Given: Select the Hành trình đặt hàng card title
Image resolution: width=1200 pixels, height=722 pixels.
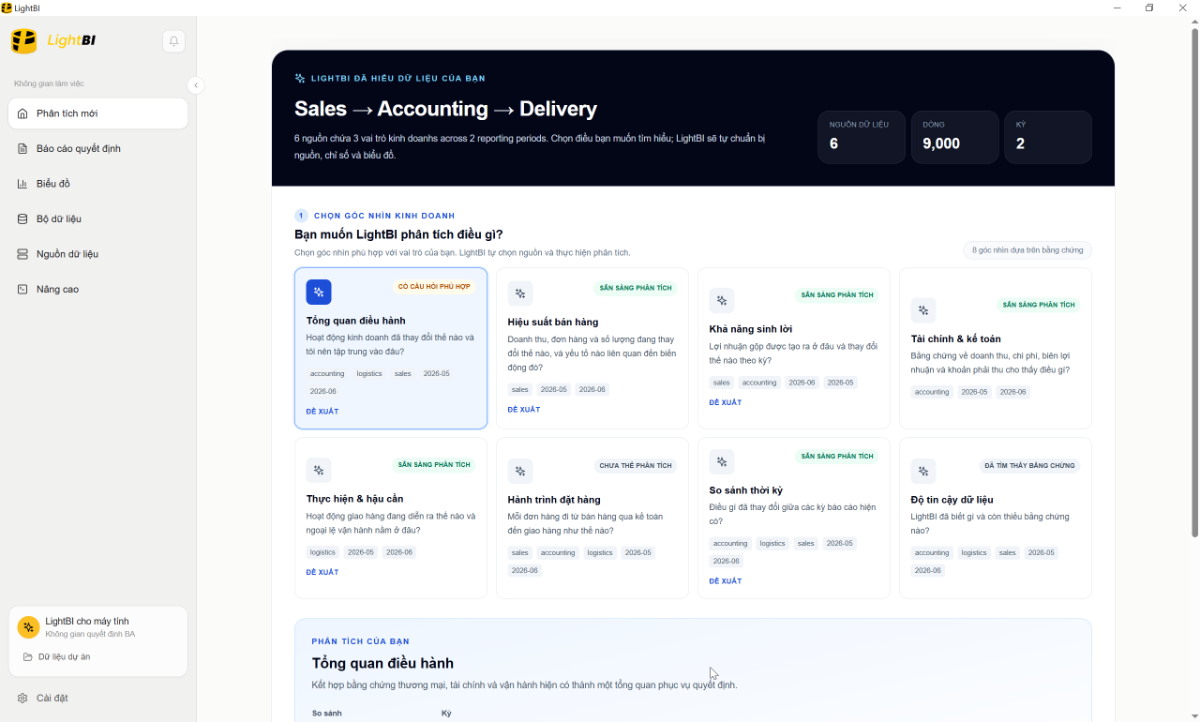Looking at the screenshot, I should pyautogui.click(x=554, y=499).
